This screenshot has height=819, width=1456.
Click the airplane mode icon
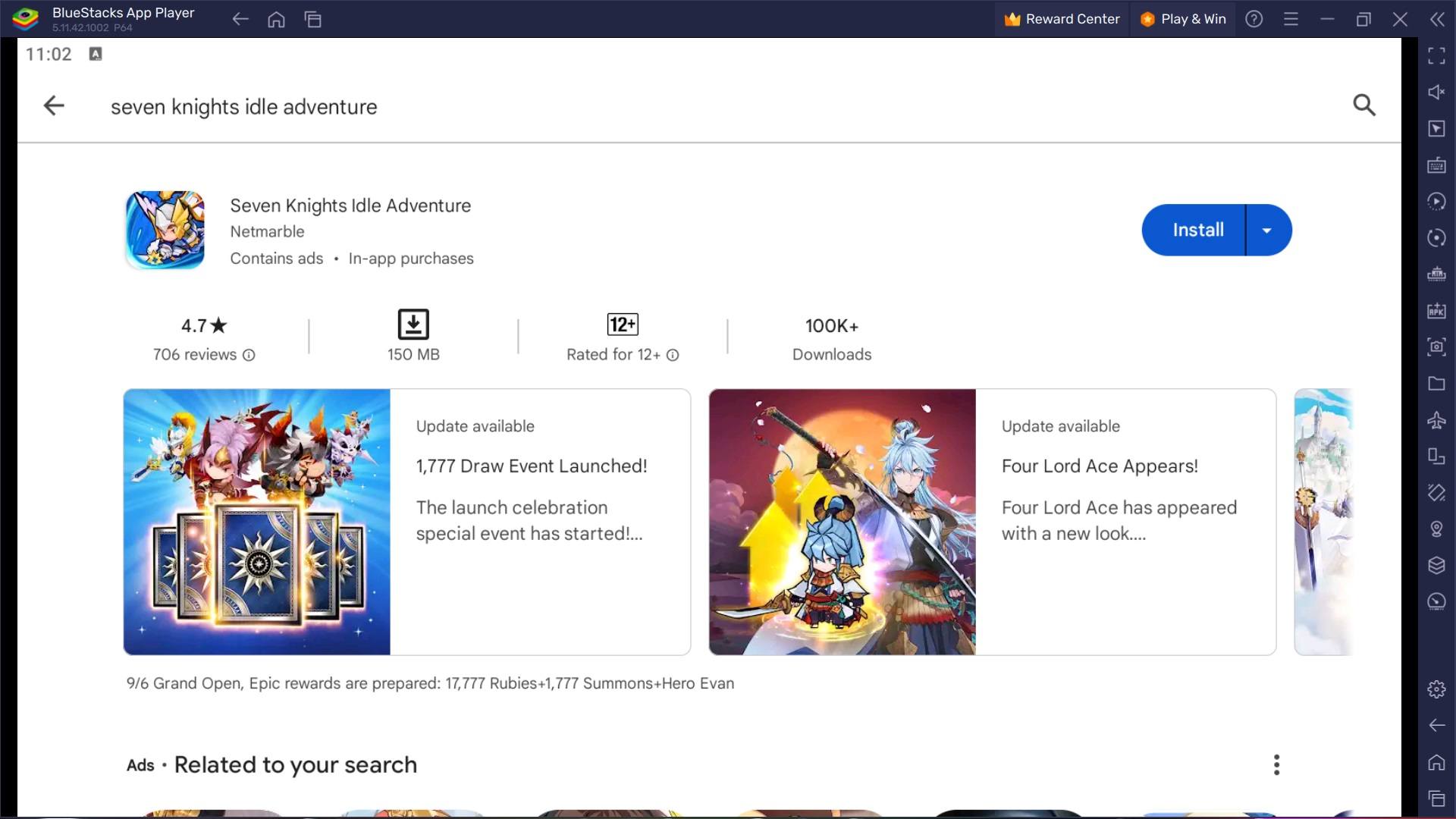tap(1436, 419)
